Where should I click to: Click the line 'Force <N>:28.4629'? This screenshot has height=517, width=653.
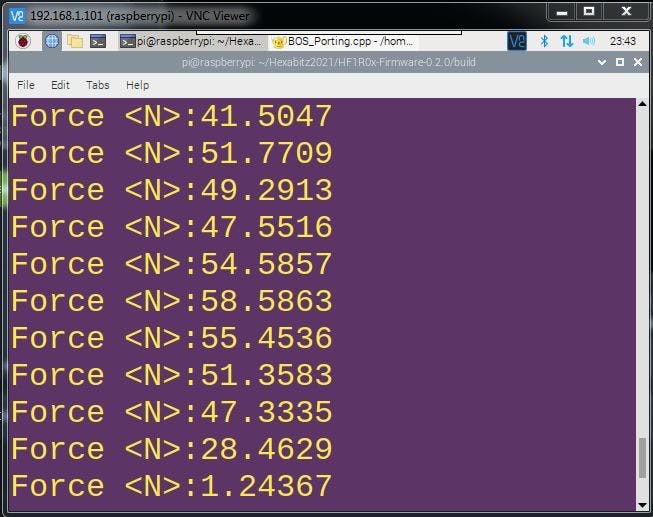(172, 449)
